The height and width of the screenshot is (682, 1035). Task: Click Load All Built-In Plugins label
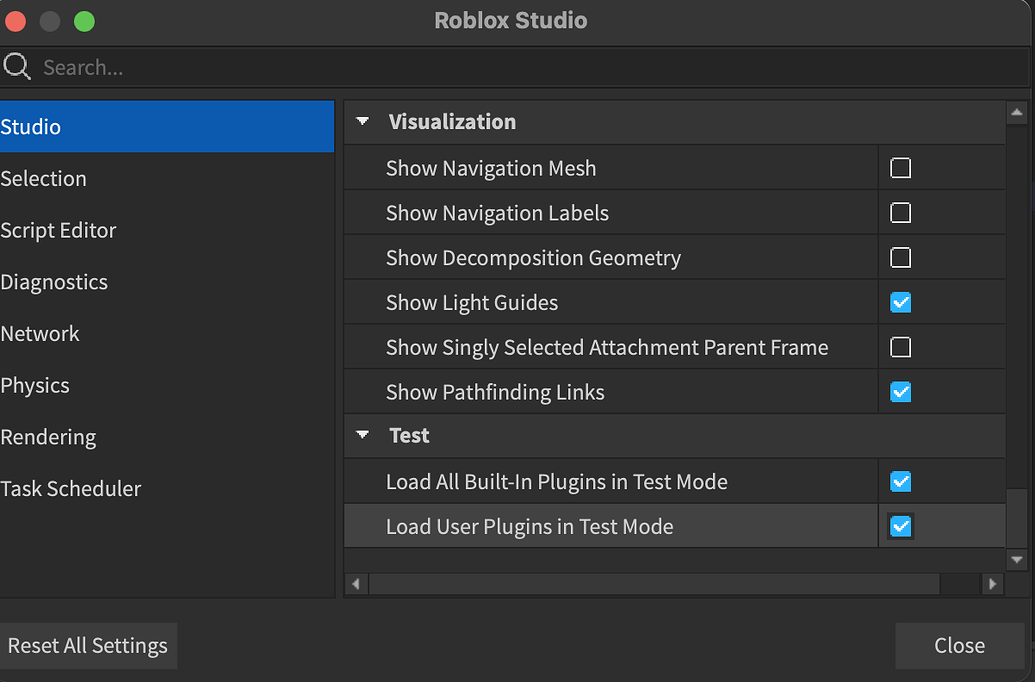coord(556,482)
